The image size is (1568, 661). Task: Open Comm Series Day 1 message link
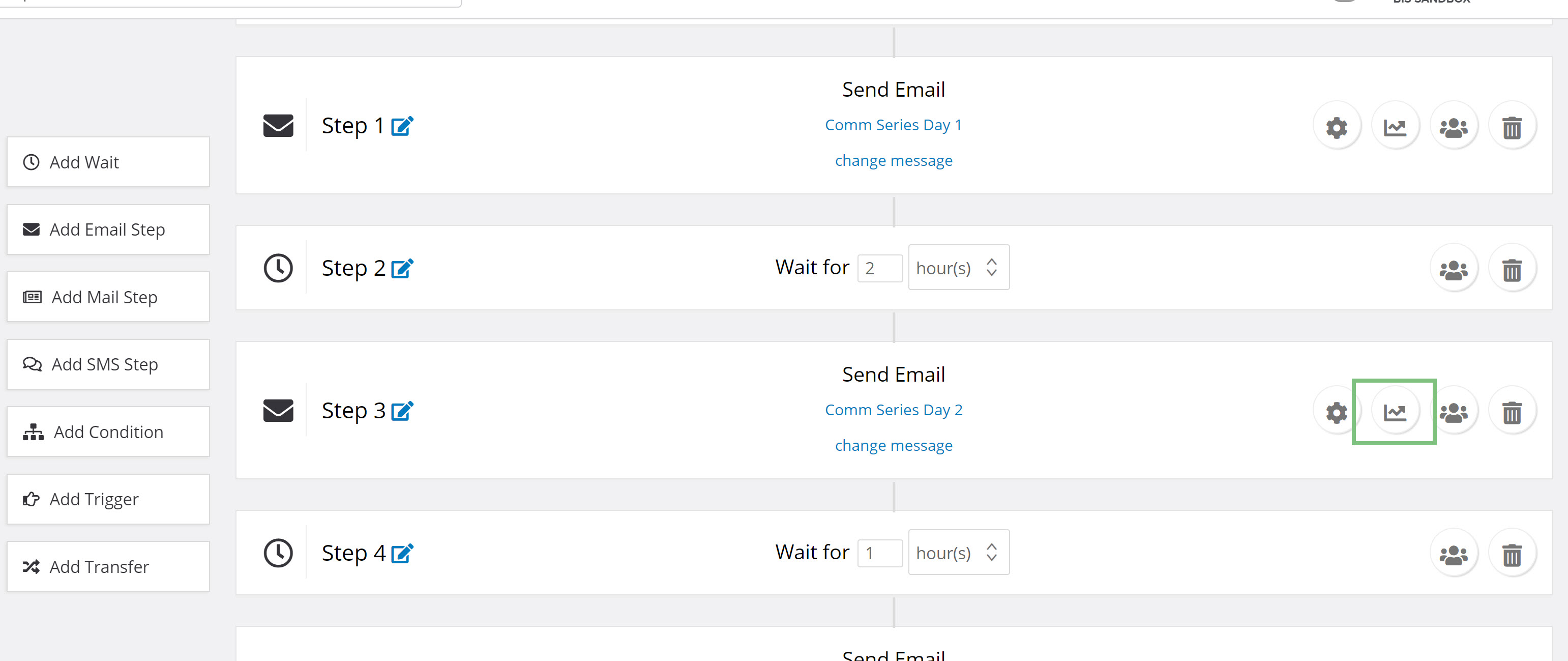(x=894, y=125)
